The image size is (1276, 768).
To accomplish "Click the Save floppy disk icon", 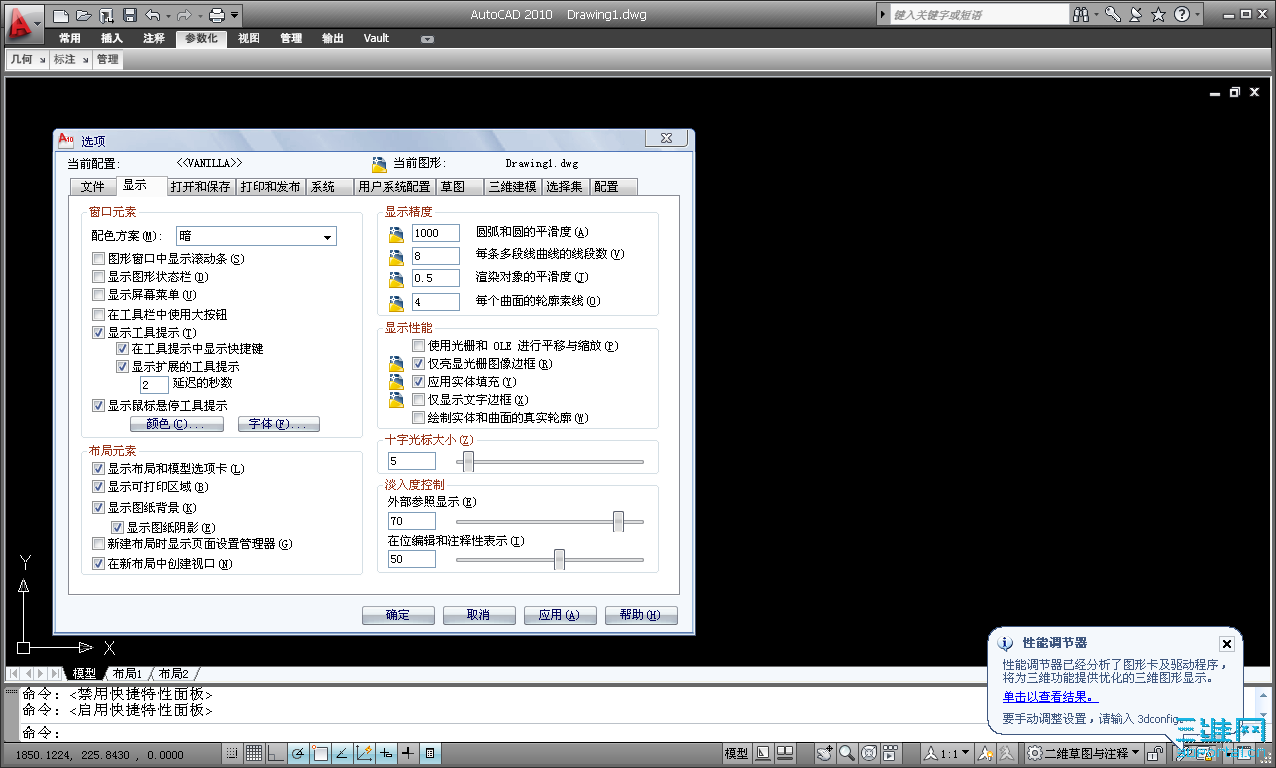I will pyautogui.click(x=129, y=15).
